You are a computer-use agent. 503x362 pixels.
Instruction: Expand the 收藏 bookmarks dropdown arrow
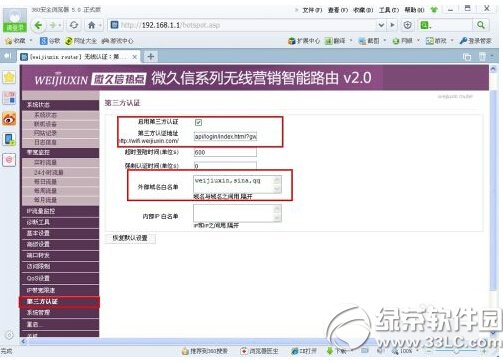coord(31,41)
